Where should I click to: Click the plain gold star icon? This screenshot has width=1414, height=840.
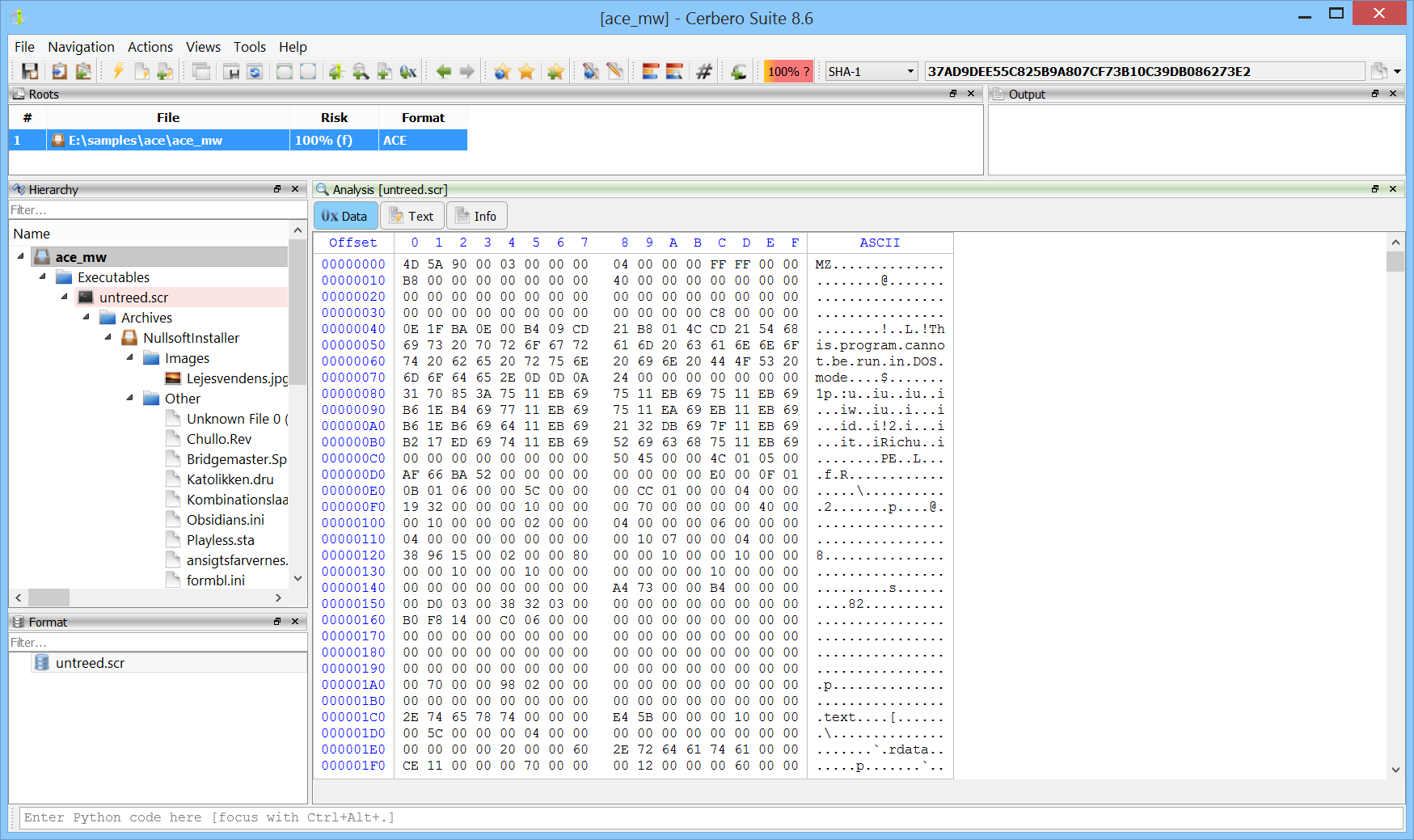[526, 72]
